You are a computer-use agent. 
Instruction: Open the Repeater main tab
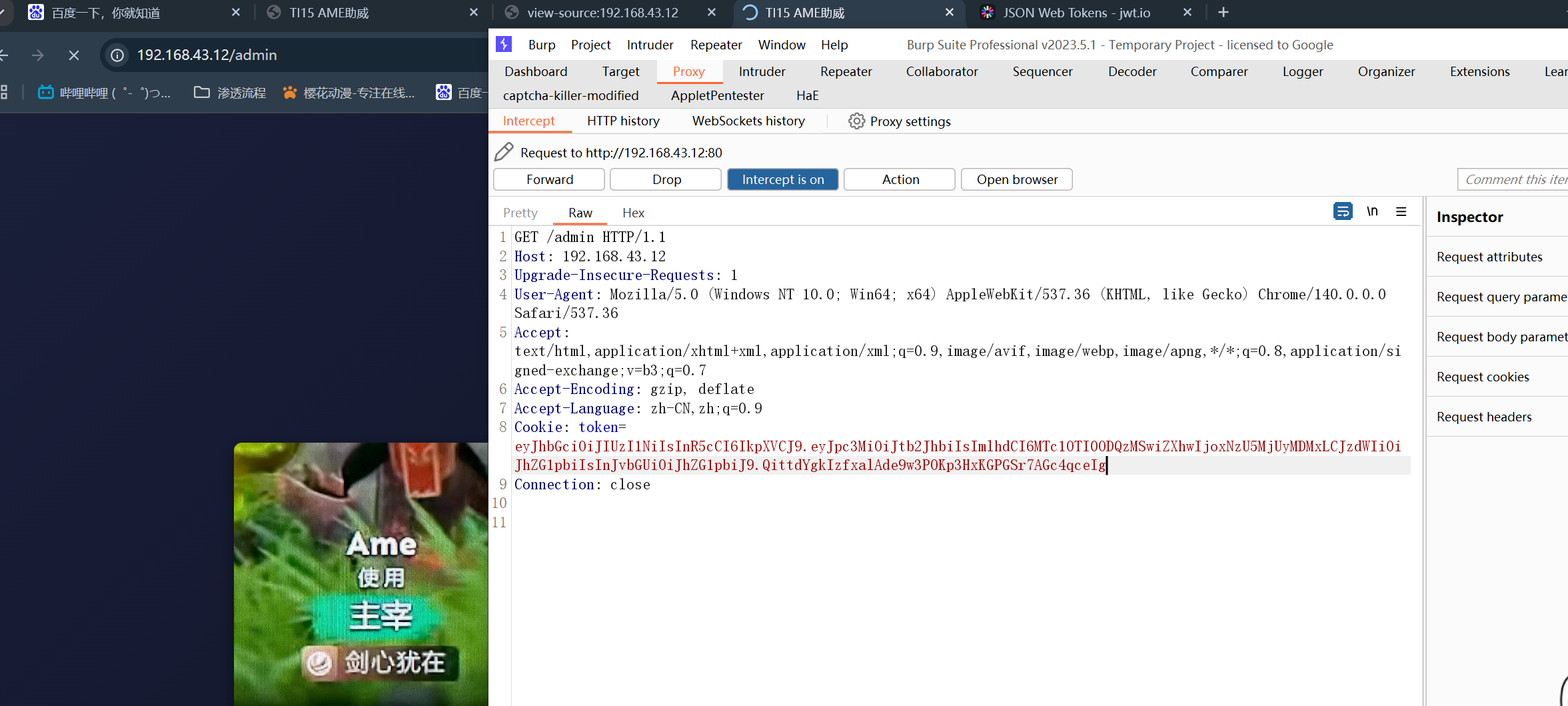[x=846, y=71]
